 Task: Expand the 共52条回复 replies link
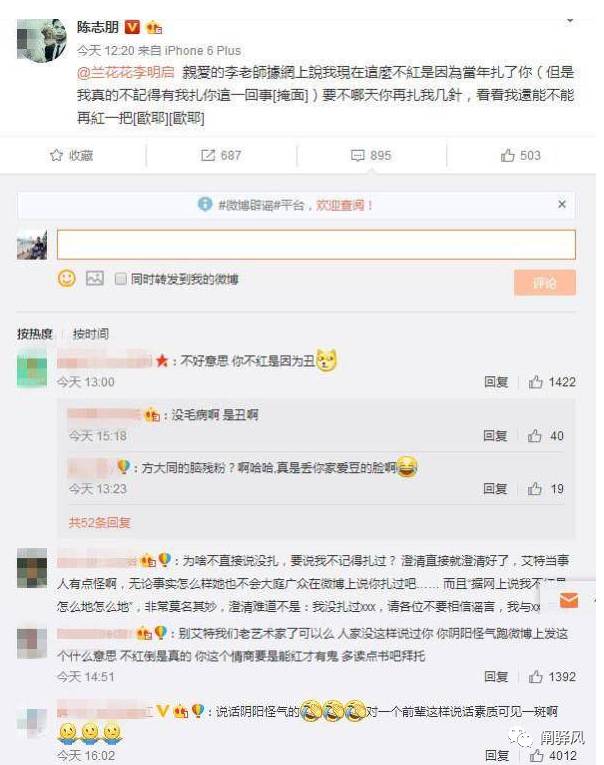[100, 523]
